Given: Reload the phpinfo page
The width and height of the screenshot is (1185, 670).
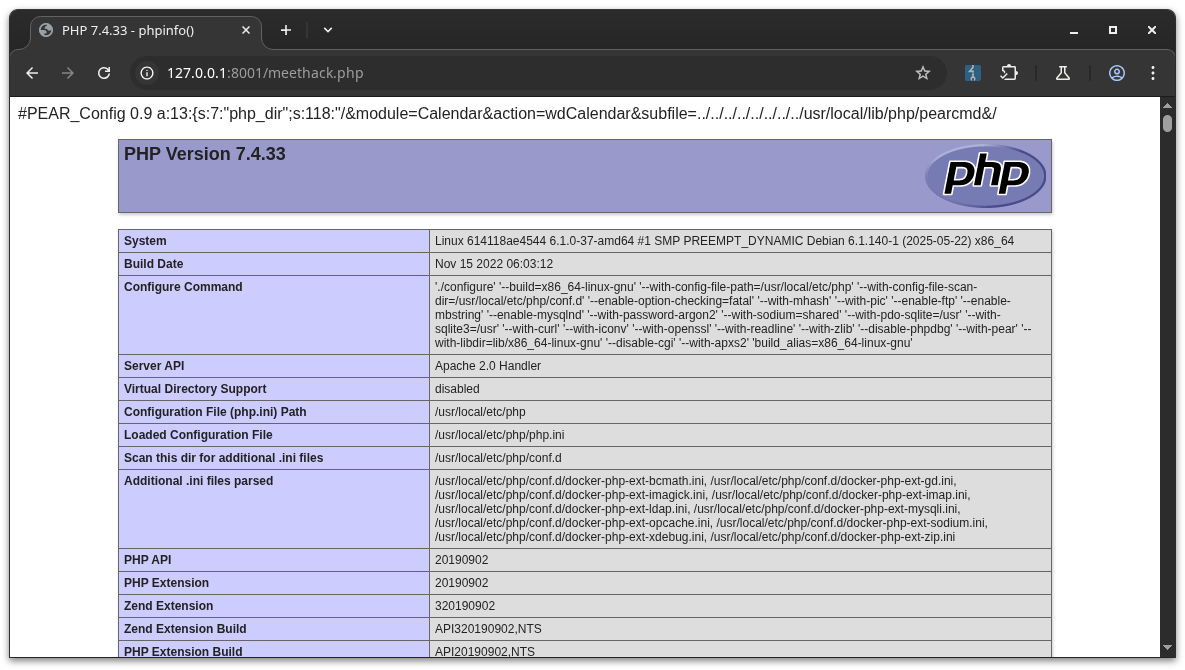Looking at the screenshot, I should coord(104,73).
